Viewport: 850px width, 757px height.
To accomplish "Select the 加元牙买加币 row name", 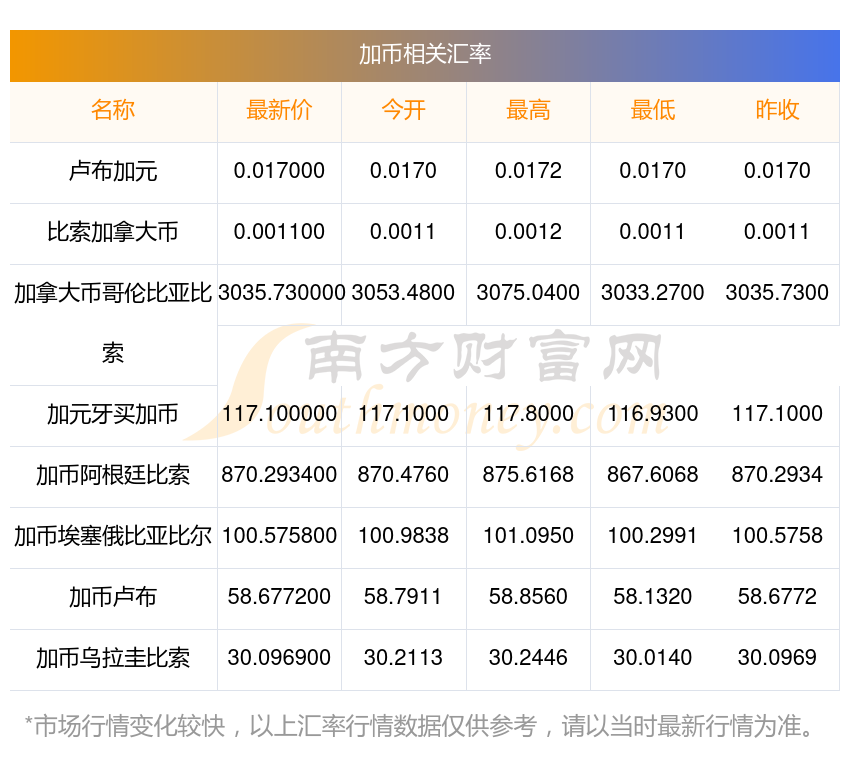I will tap(113, 414).
